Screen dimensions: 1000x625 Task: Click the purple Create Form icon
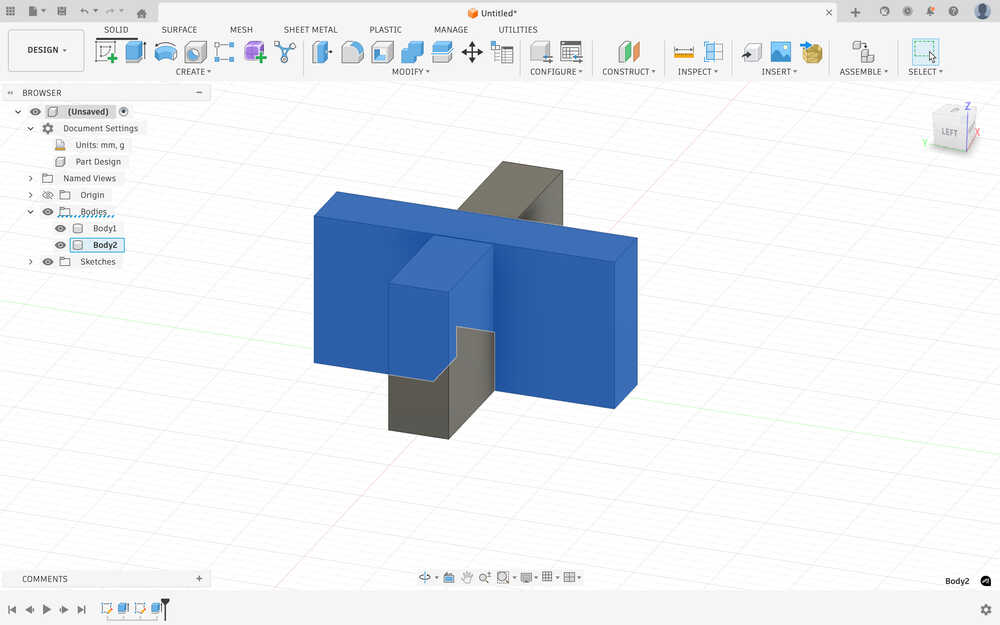tap(254, 52)
